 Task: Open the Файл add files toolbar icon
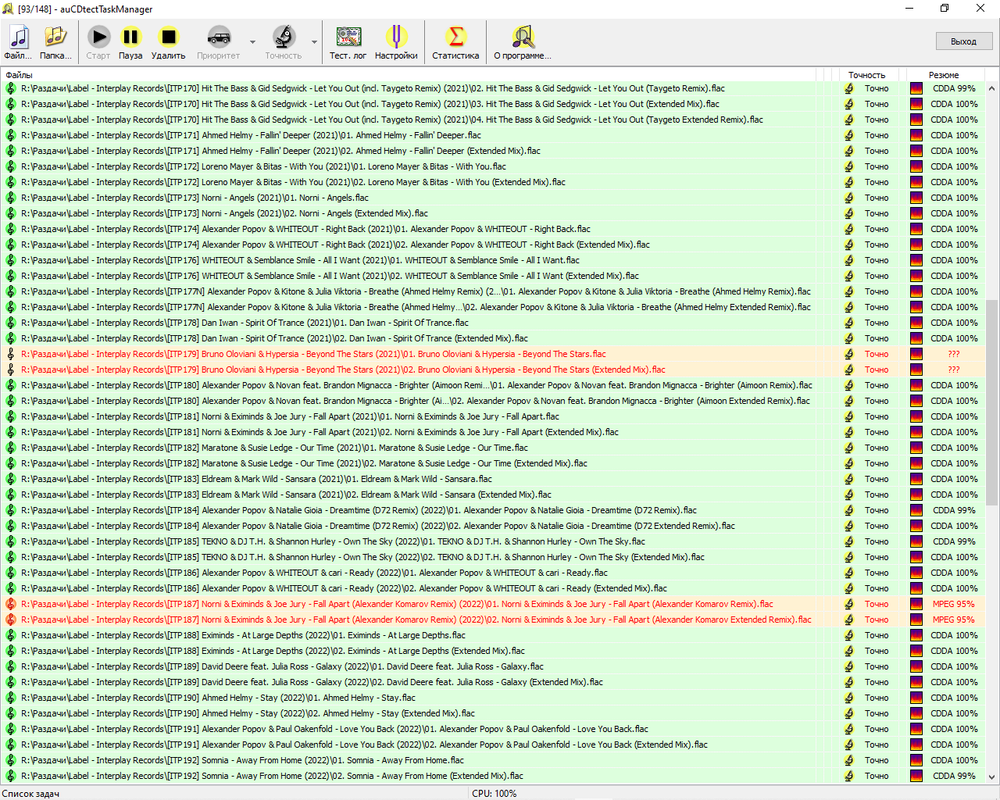click(18, 42)
